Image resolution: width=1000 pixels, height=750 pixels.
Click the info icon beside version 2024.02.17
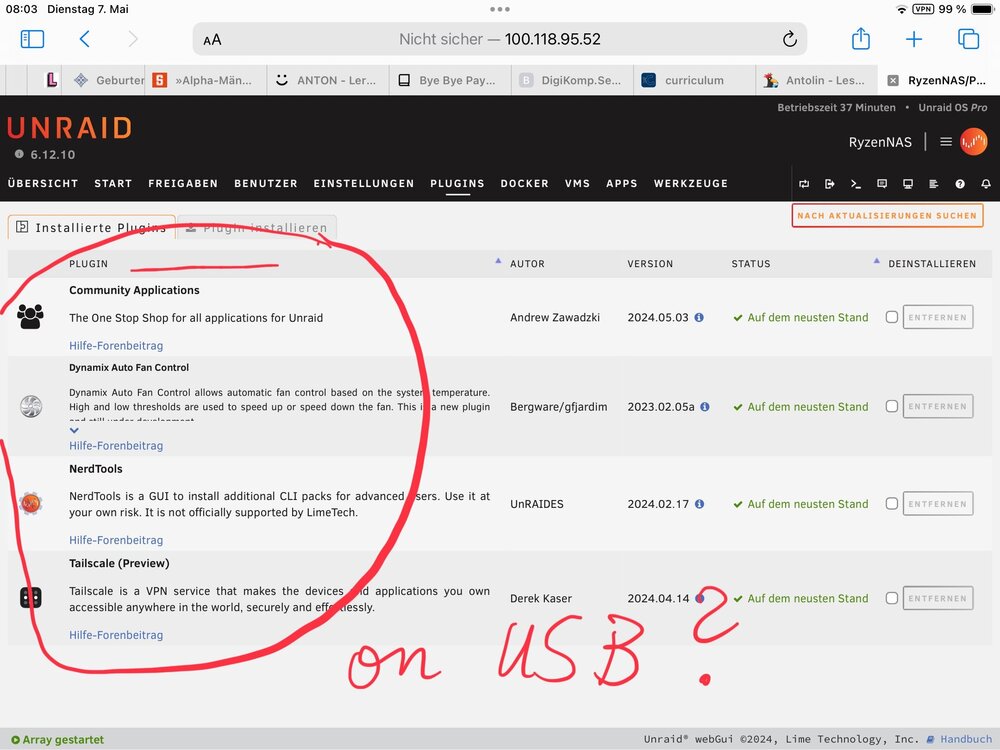coord(700,504)
